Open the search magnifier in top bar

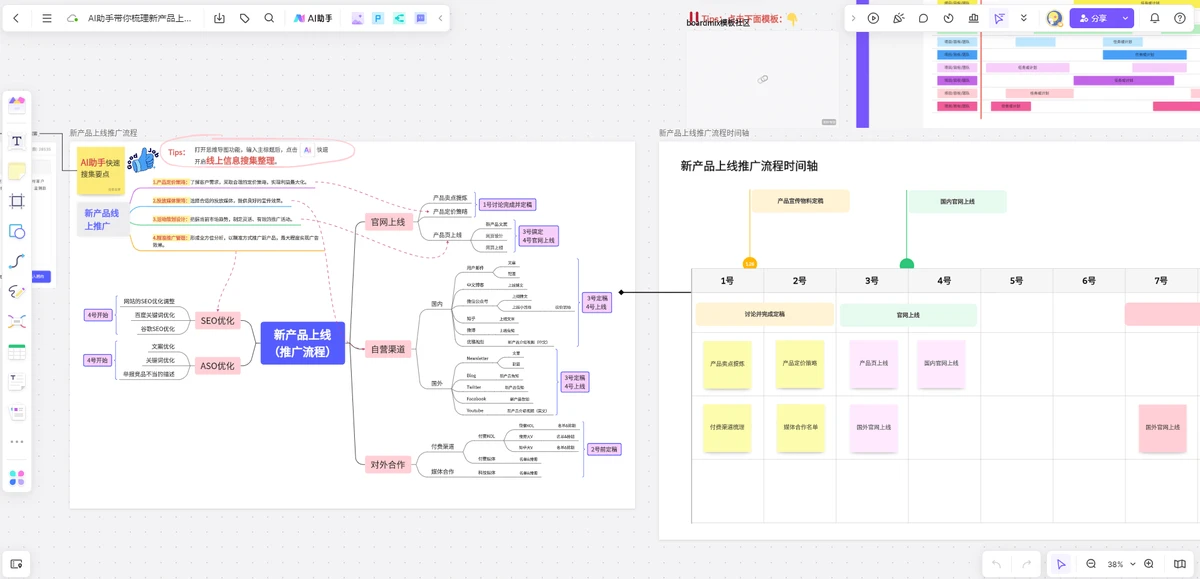point(269,18)
